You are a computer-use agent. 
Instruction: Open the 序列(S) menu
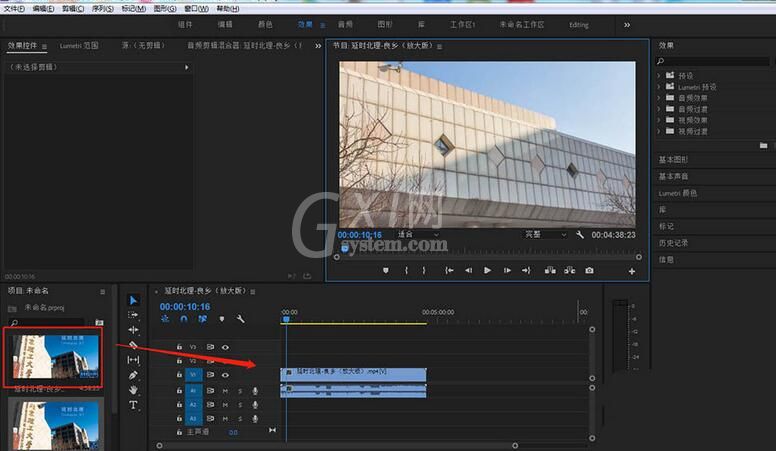tap(102, 8)
